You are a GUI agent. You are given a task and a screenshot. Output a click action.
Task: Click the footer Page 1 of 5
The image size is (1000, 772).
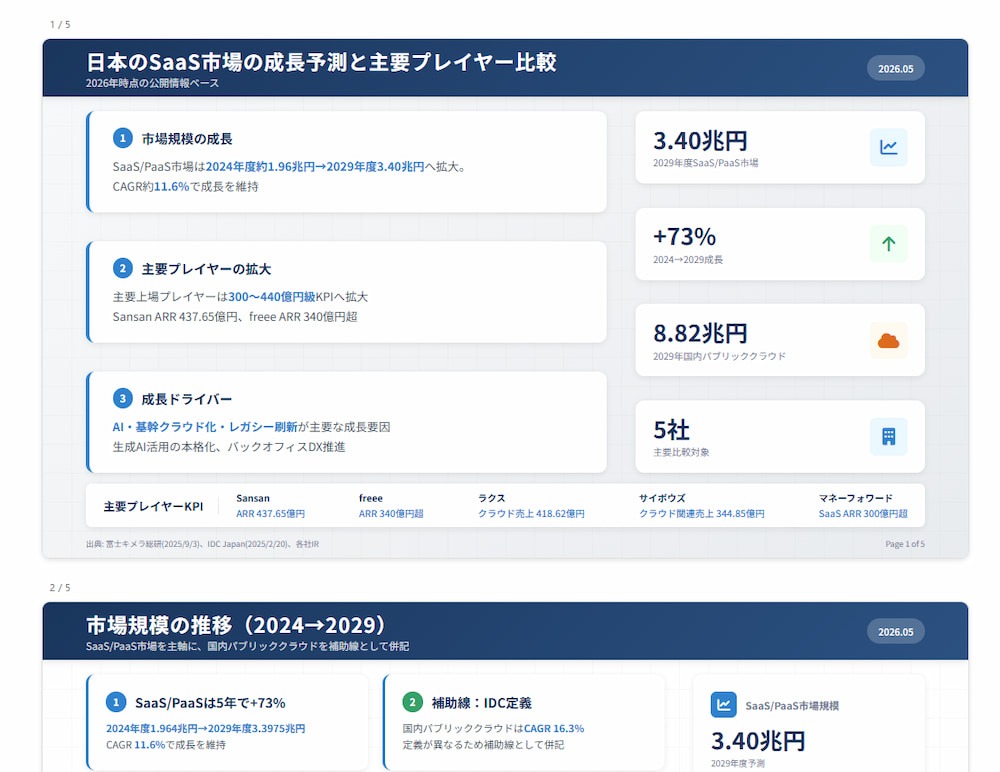[904, 544]
